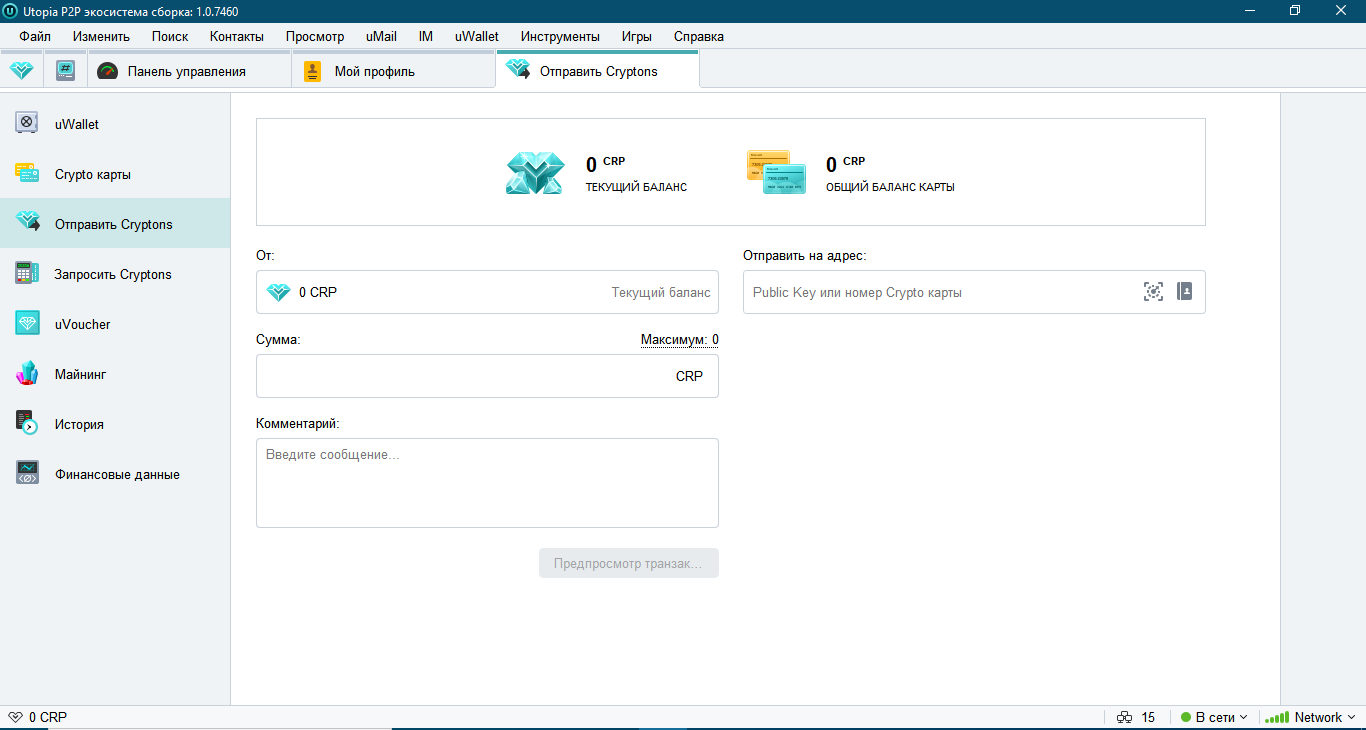Open the Игры menu

(637, 36)
